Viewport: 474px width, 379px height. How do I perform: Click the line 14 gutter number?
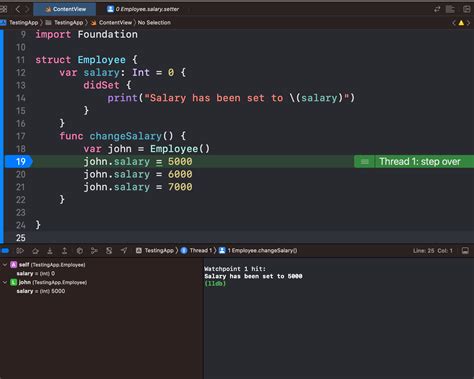pos(21,98)
